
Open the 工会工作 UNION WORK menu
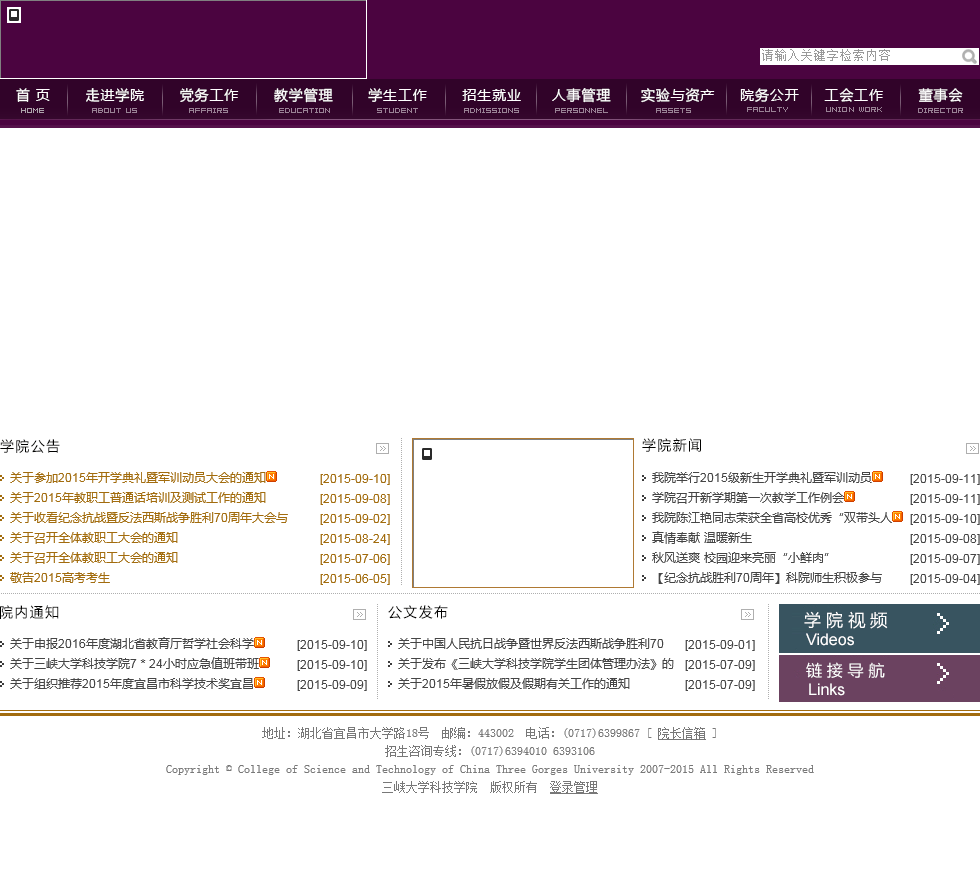coord(854,100)
